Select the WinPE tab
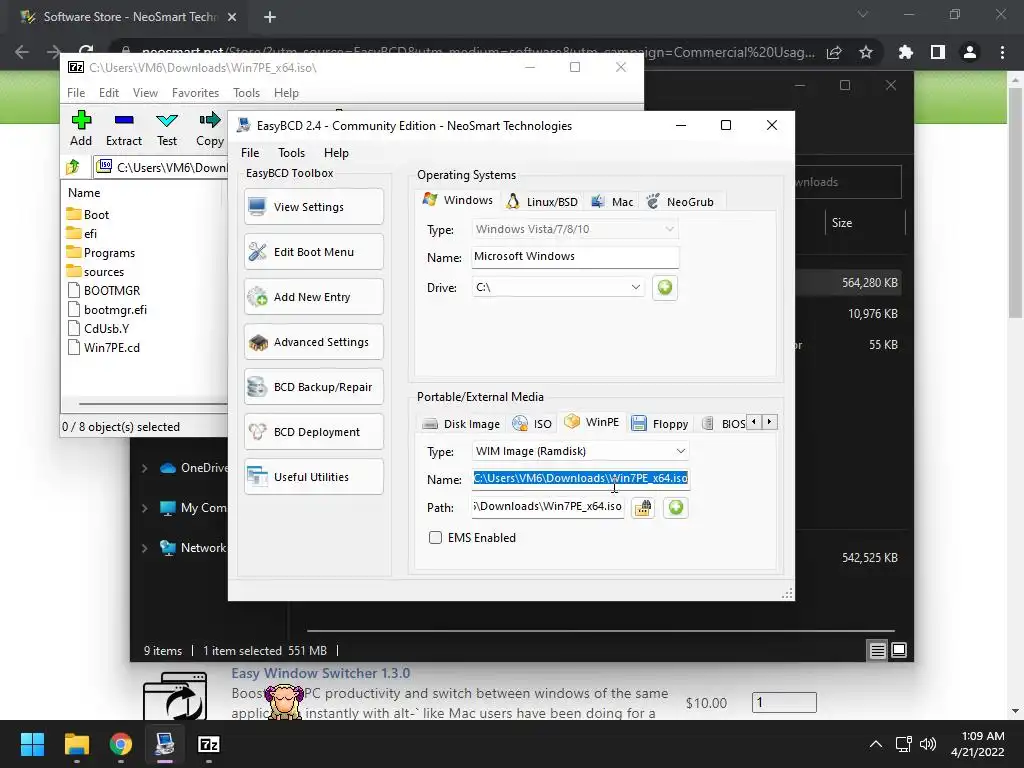The image size is (1024, 768). tap(592, 422)
